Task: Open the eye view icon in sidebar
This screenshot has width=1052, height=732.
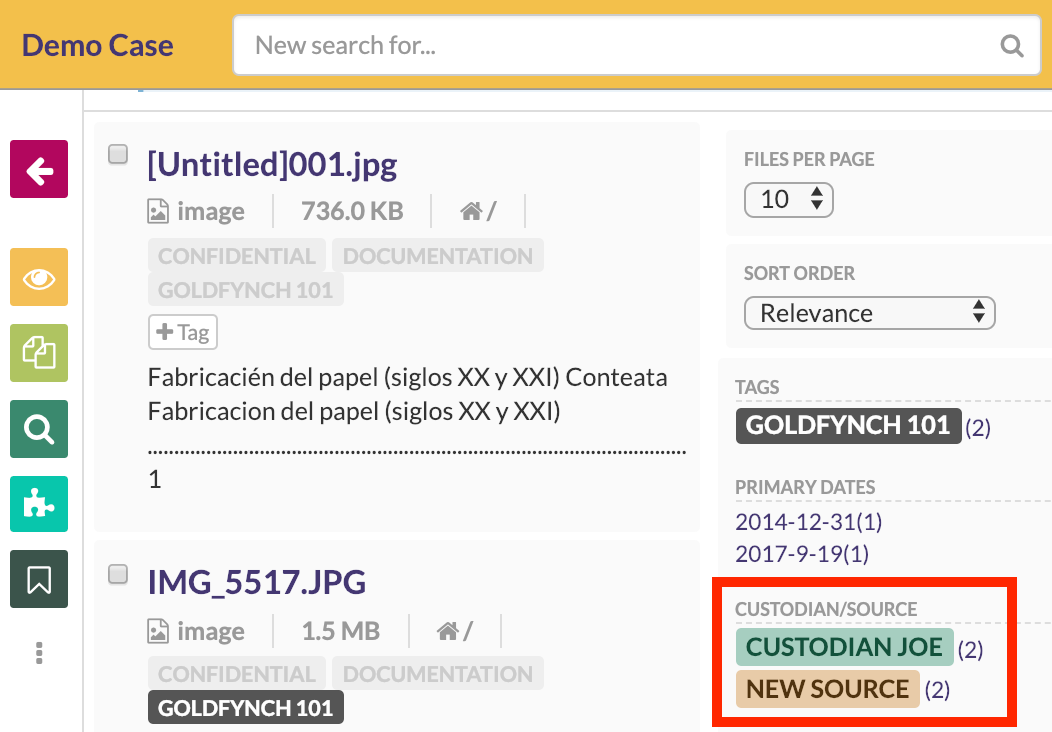Action: (39, 277)
